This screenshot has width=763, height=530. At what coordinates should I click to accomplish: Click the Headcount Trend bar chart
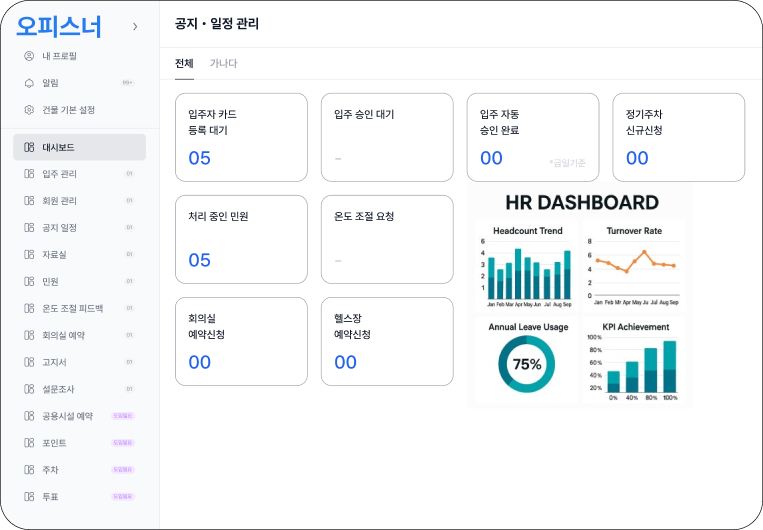coord(527,266)
